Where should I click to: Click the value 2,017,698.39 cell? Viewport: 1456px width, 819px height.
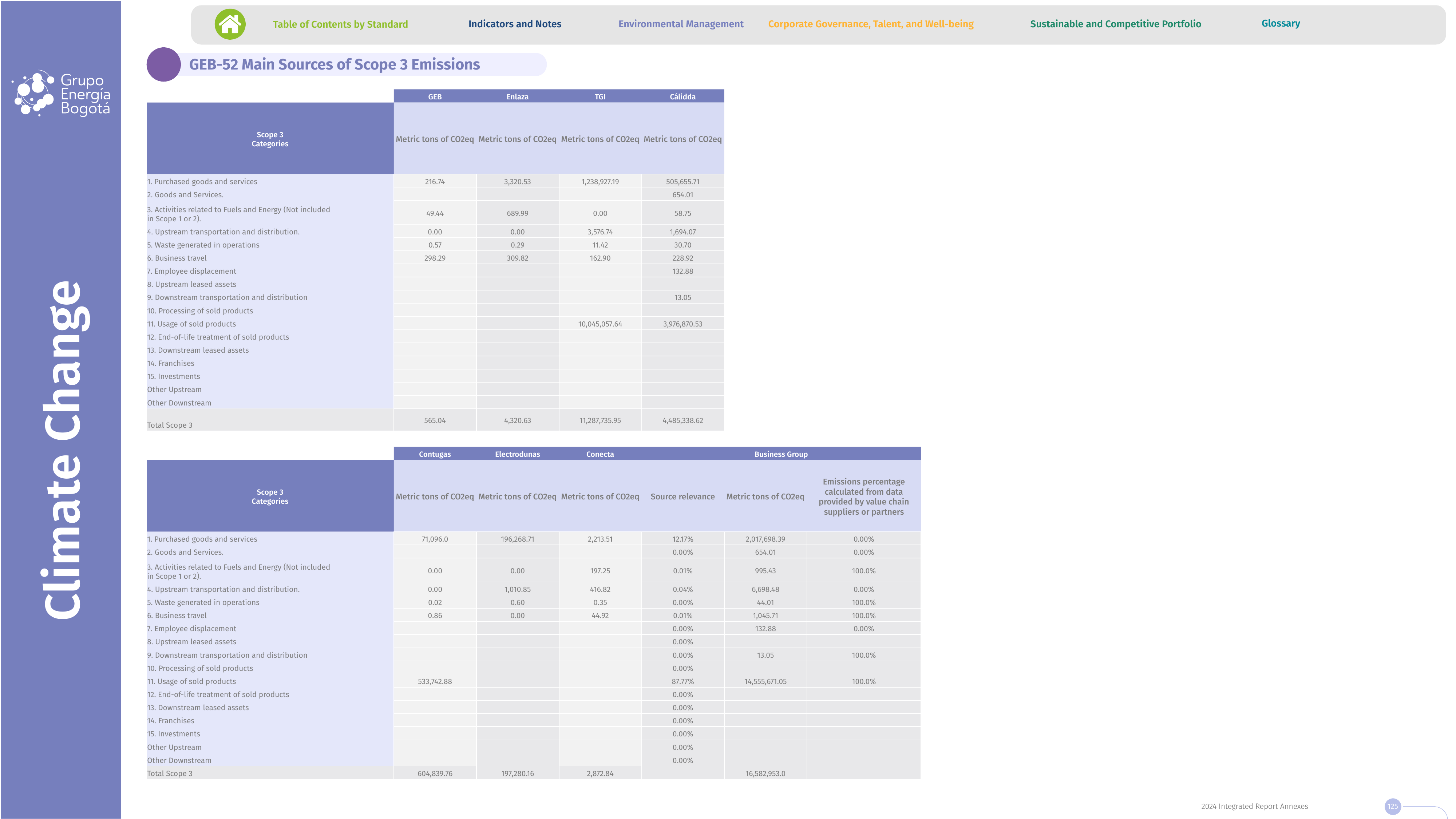[x=765, y=539]
